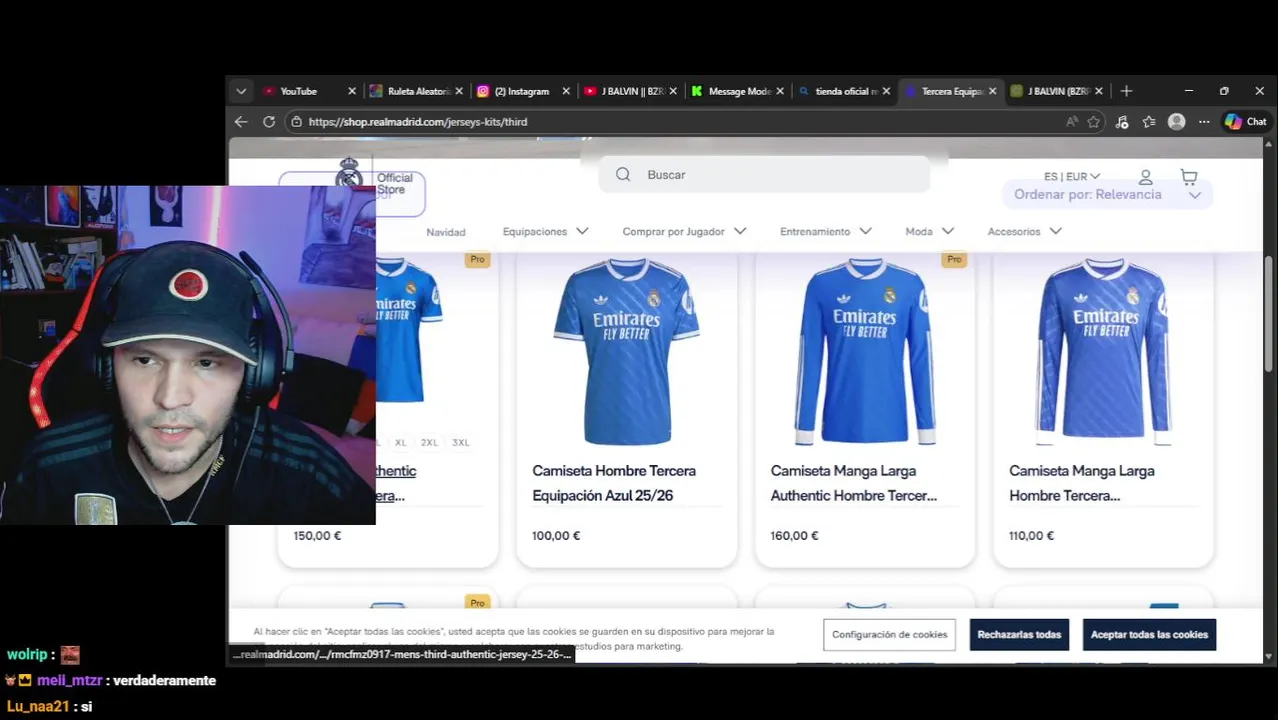Open the user account icon
The image size is (1278, 720).
click(1146, 177)
